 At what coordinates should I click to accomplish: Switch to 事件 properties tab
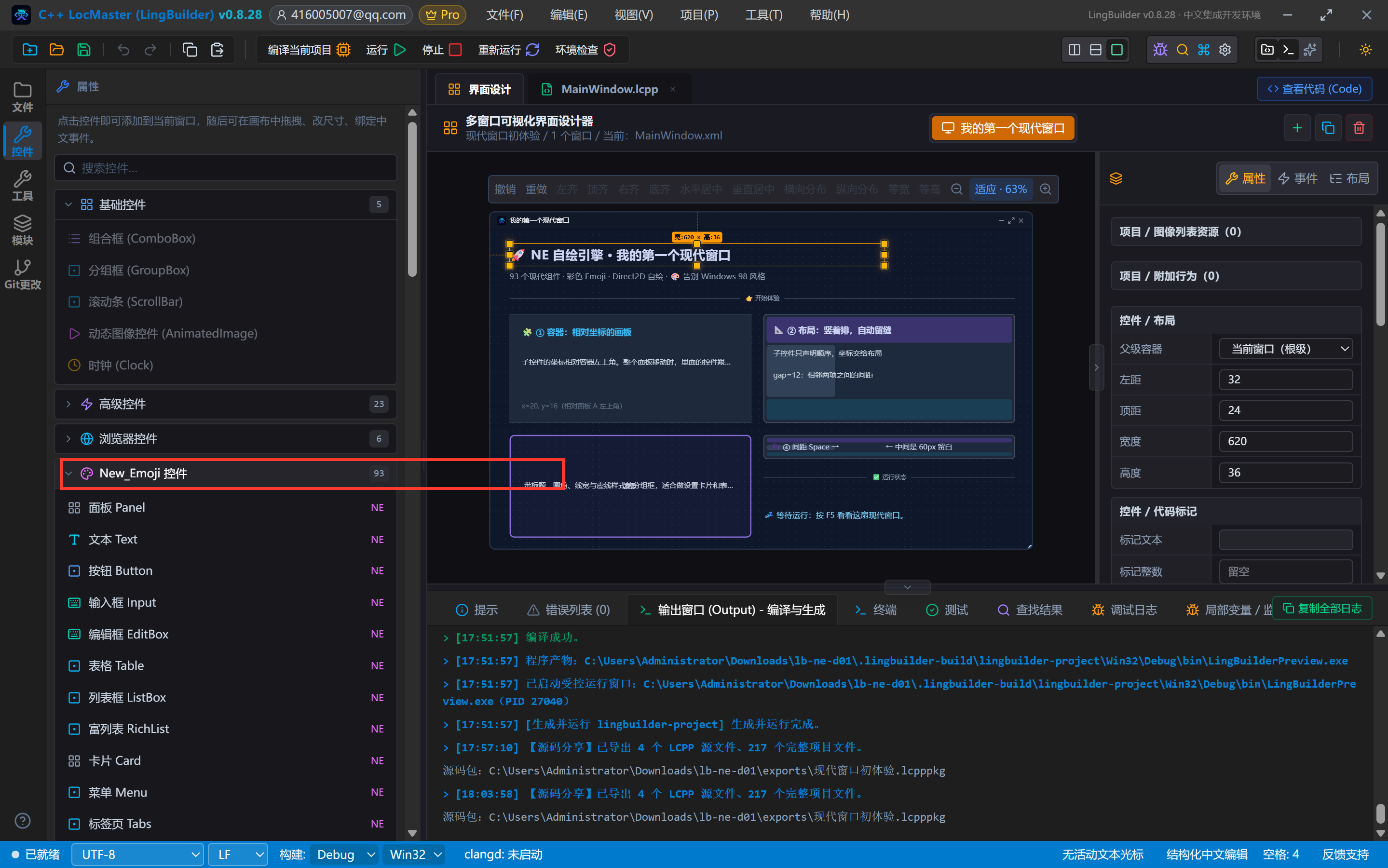[1298, 178]
